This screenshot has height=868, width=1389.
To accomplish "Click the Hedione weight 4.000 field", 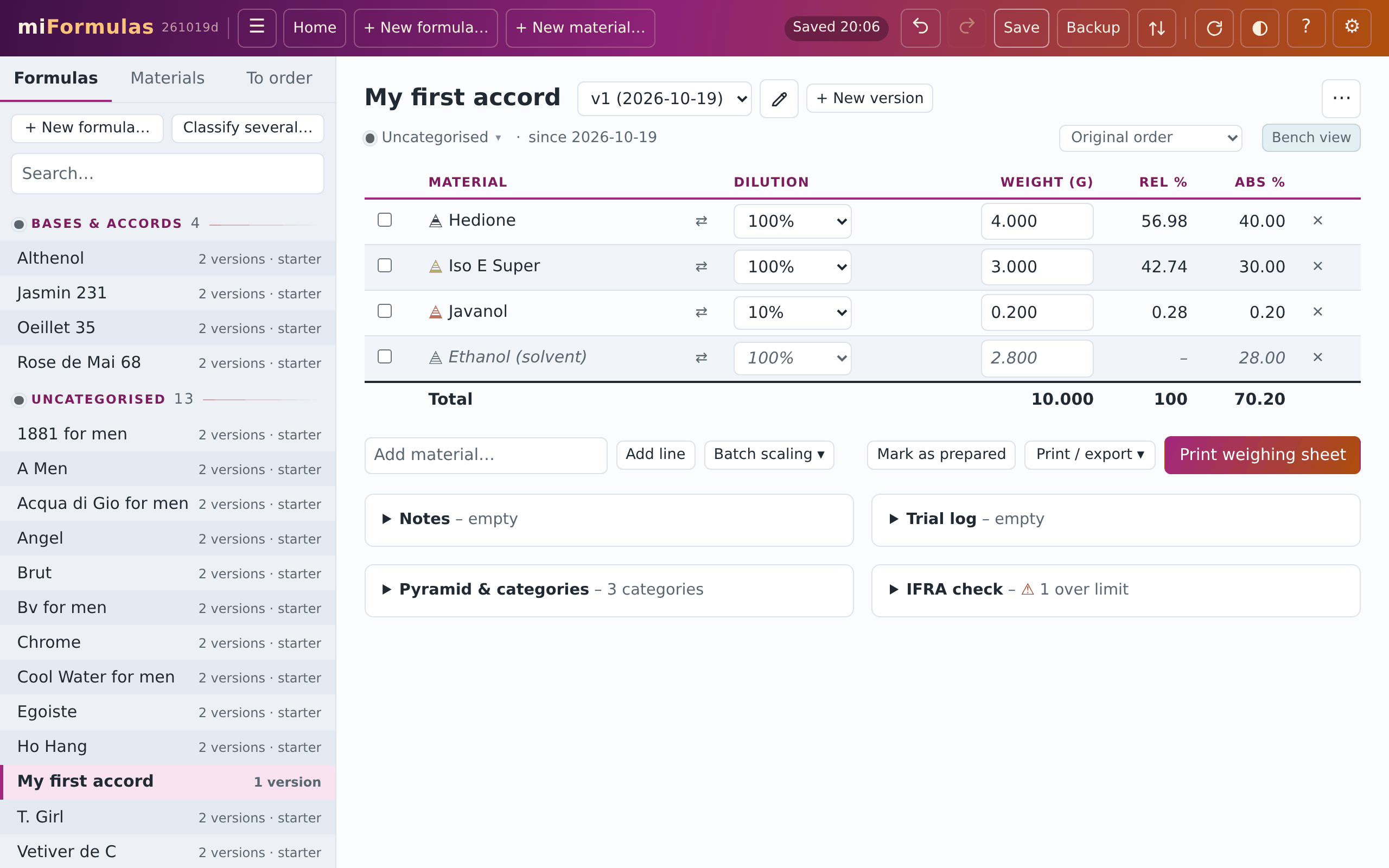I will [x=1036, y=221].
